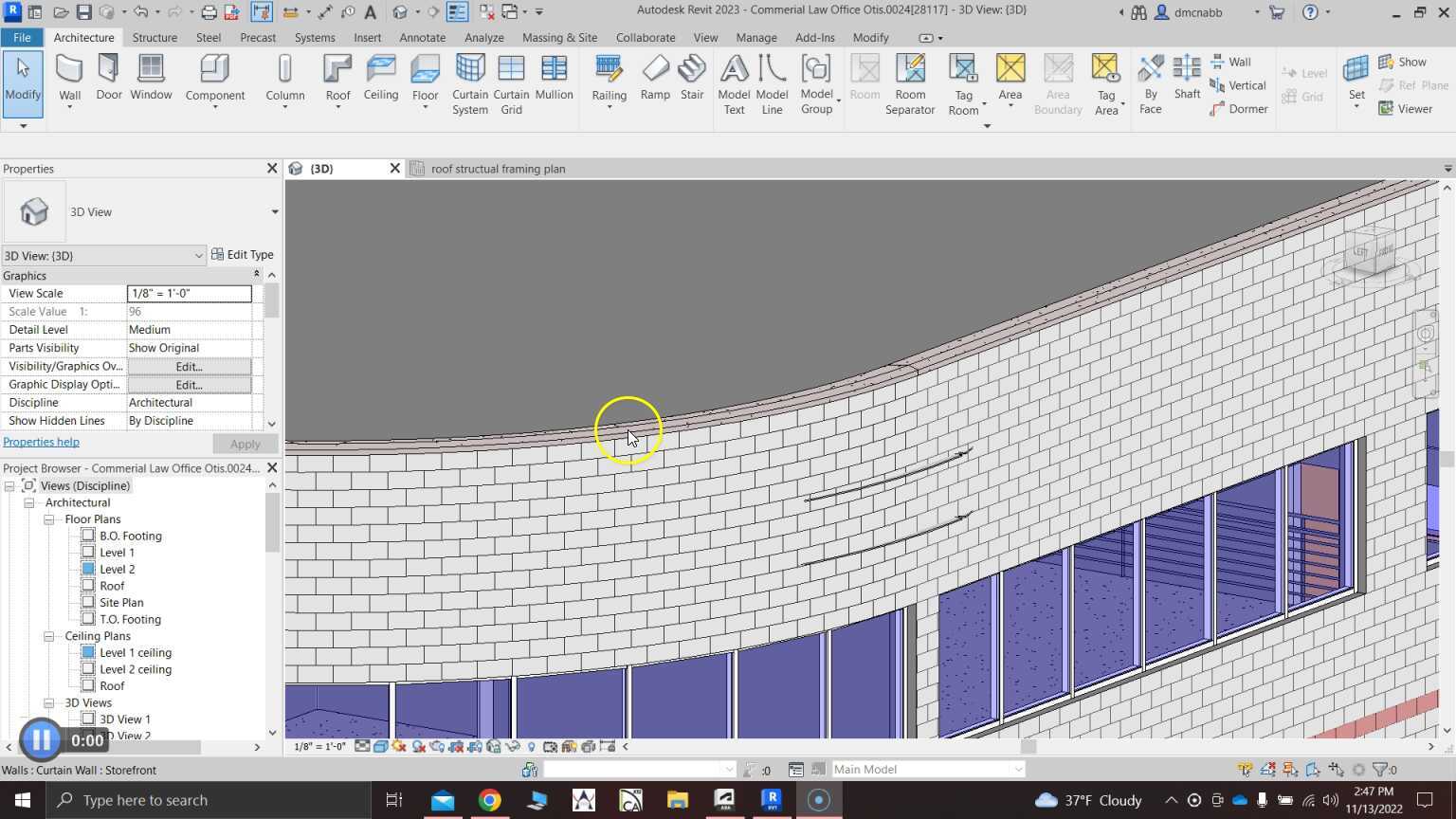Open the 3D View type selector dropdown
Screen dimensions: 1456x819
pyautogui.click(x=274, y=212)
